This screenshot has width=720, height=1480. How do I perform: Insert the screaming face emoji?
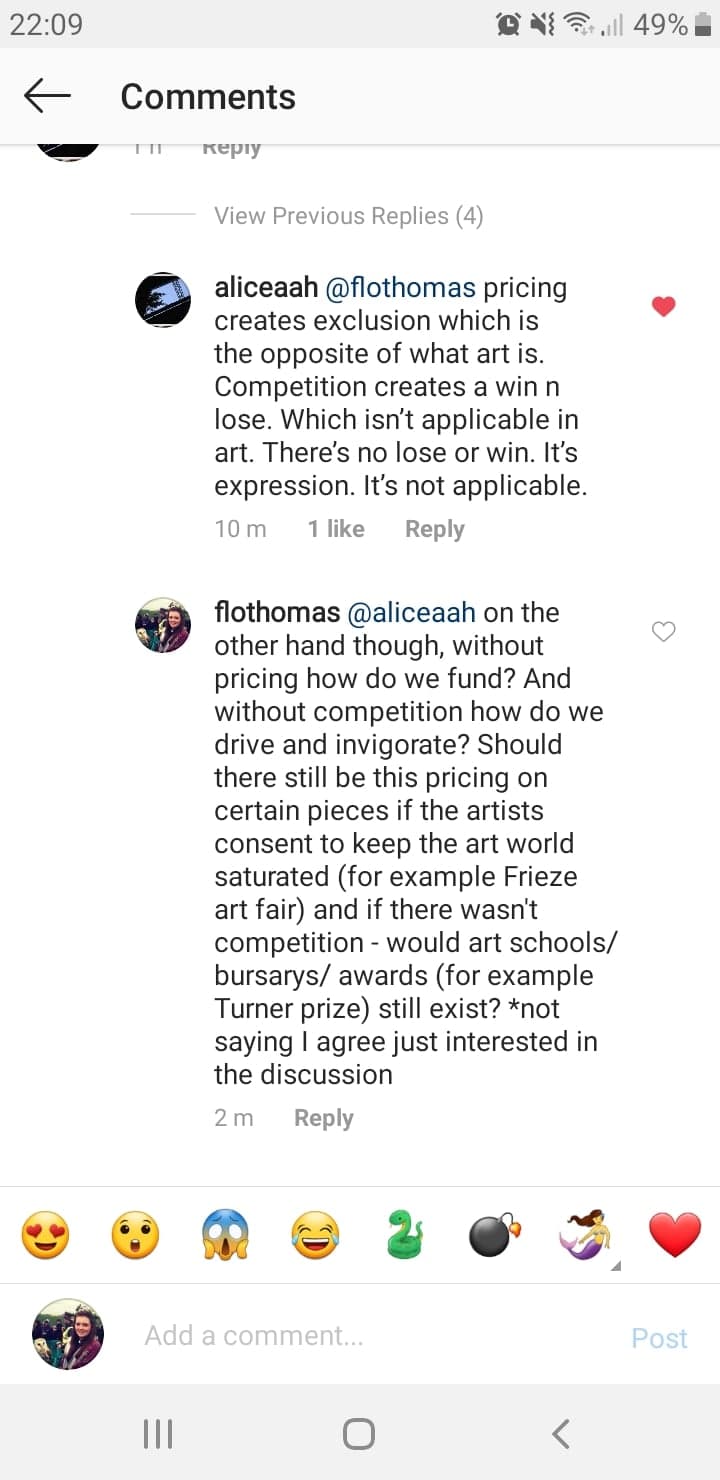coord(225,1235)
